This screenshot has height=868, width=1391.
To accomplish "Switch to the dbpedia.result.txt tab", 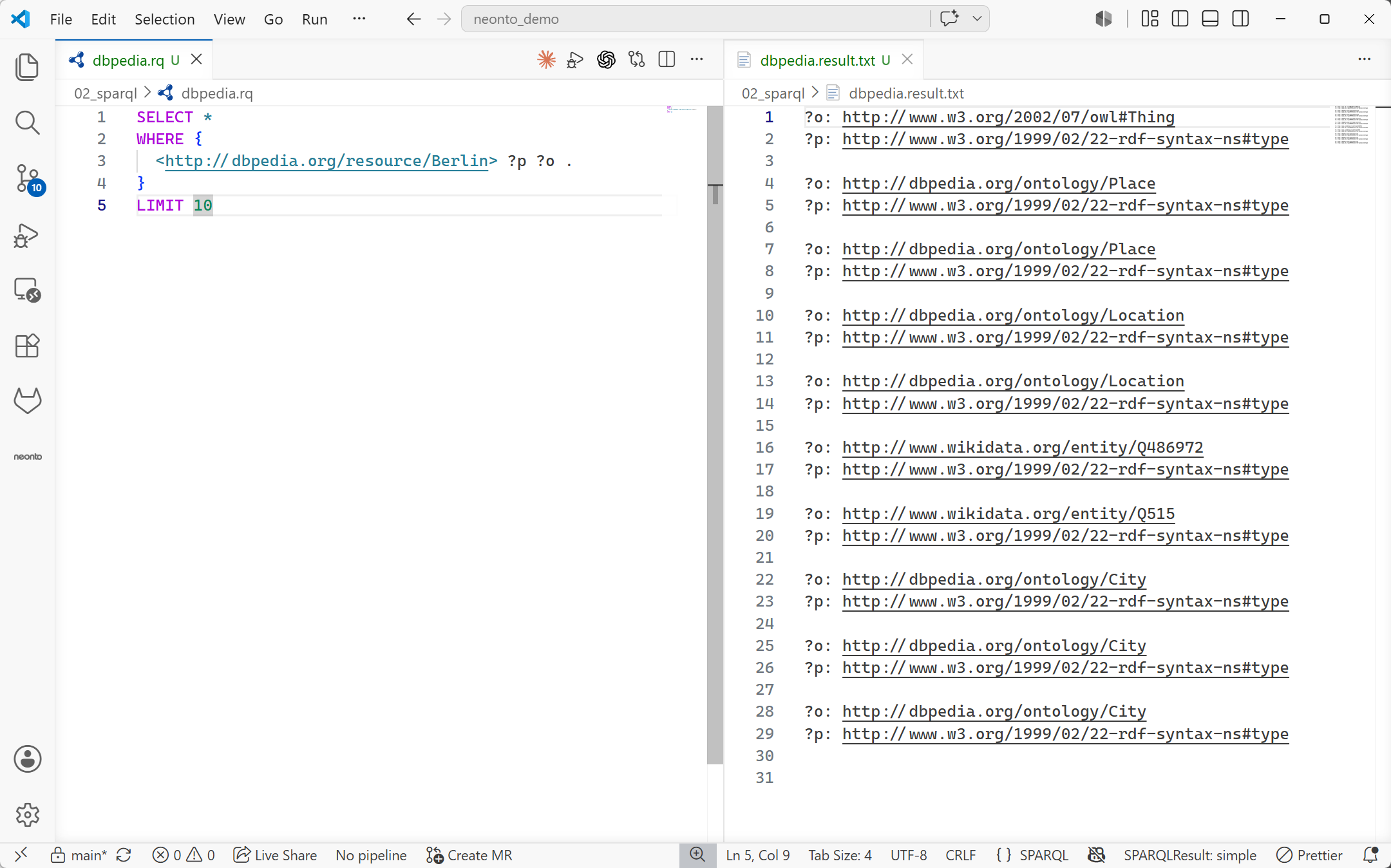I will point(824,60).
